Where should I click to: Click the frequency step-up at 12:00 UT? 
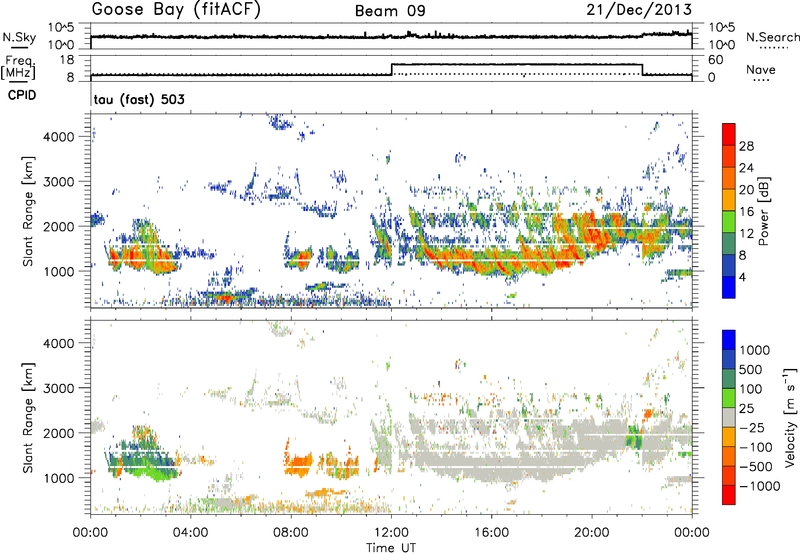click(391, 69)
